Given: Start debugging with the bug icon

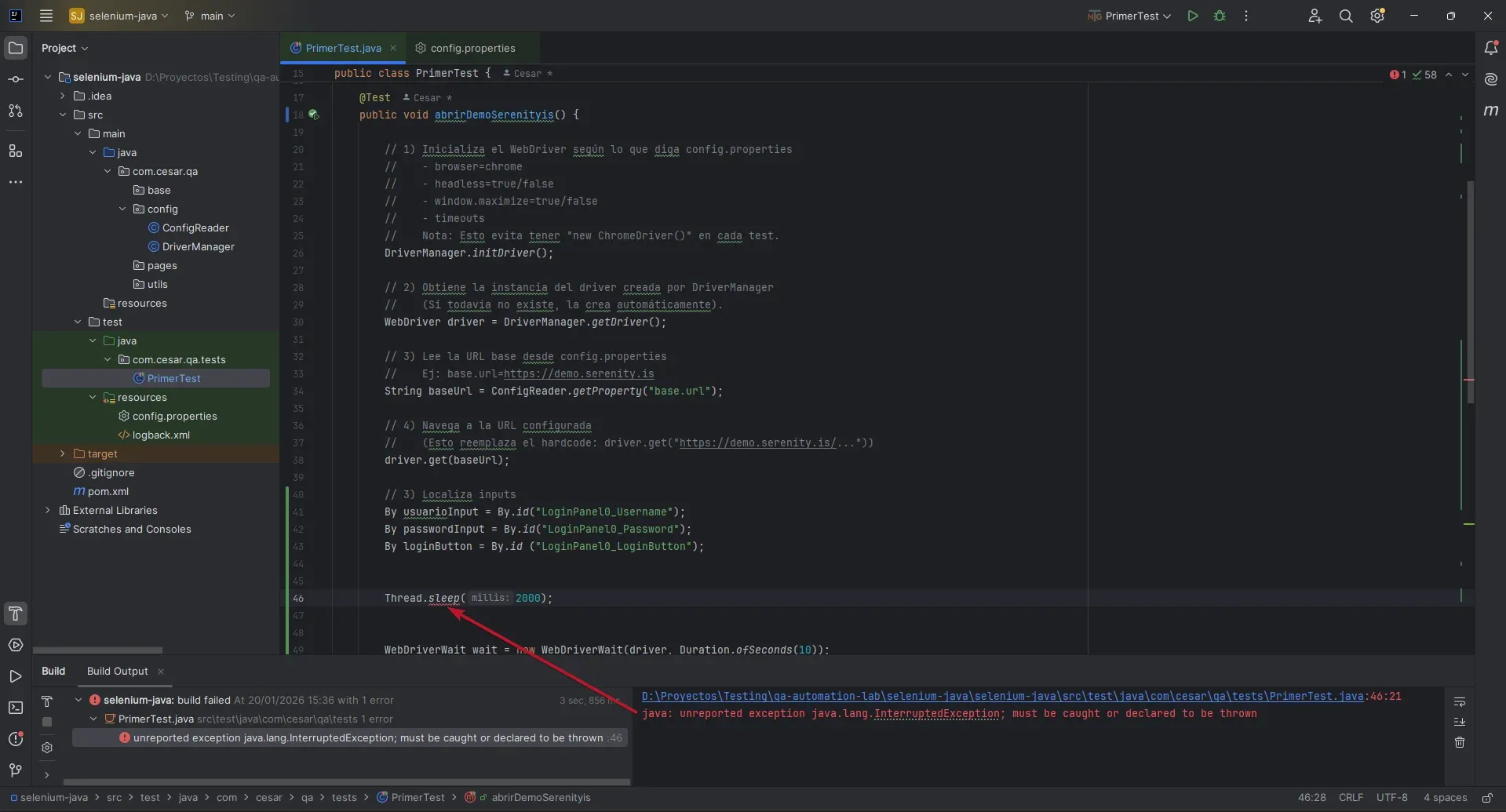Looking at the screenshot, I should tap(1220, 16).
